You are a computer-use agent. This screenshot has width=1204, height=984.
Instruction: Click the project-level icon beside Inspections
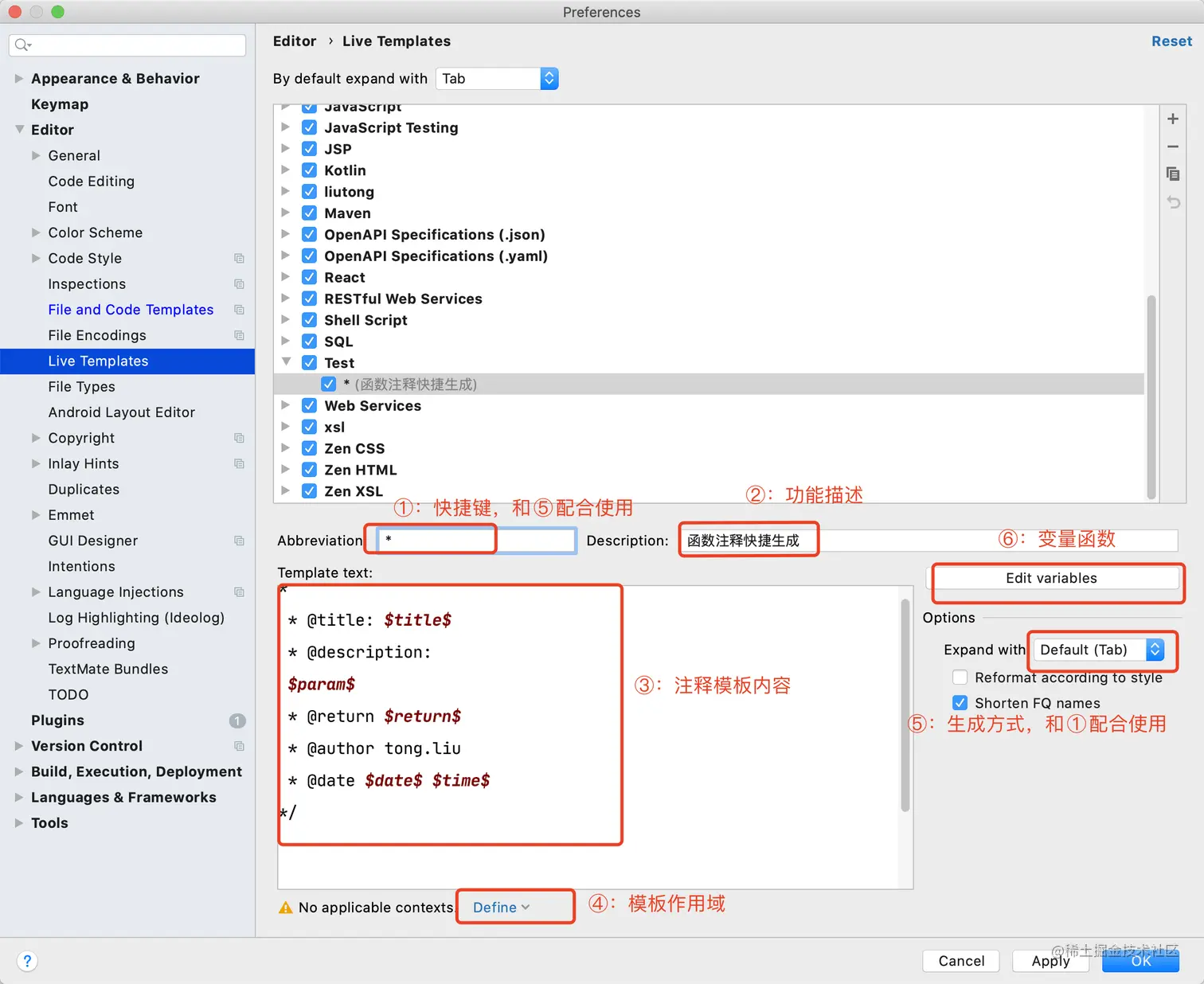239,284
